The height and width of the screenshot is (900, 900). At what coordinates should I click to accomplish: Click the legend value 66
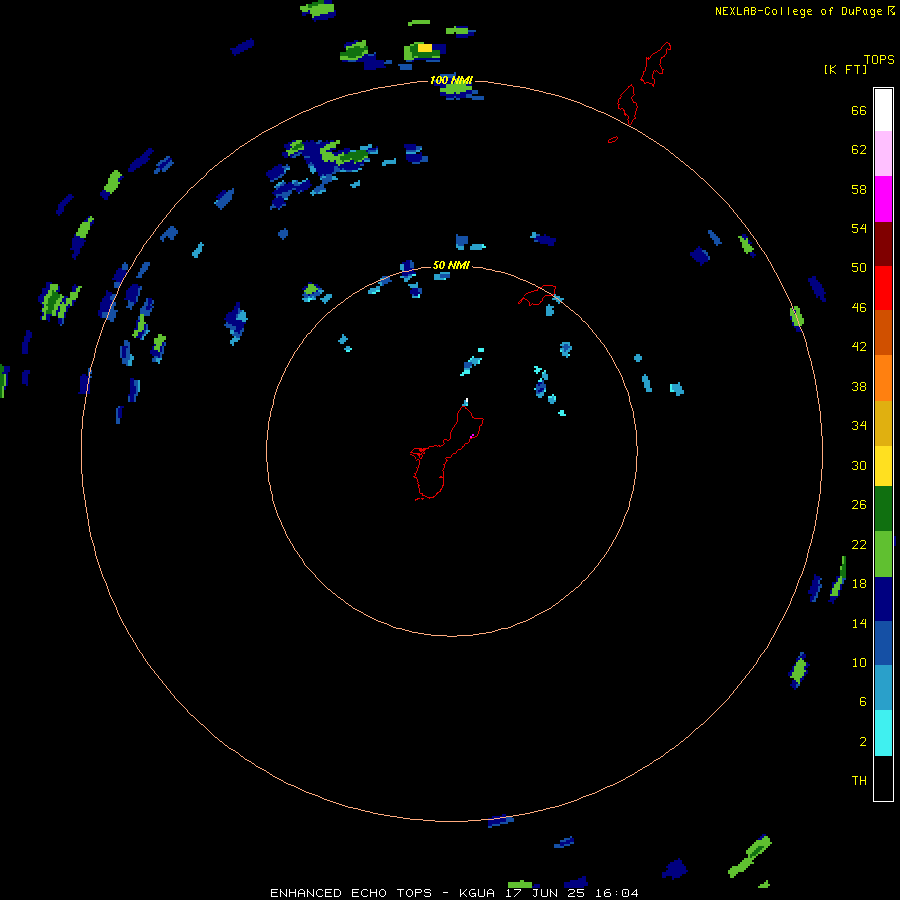click(859, 110)
